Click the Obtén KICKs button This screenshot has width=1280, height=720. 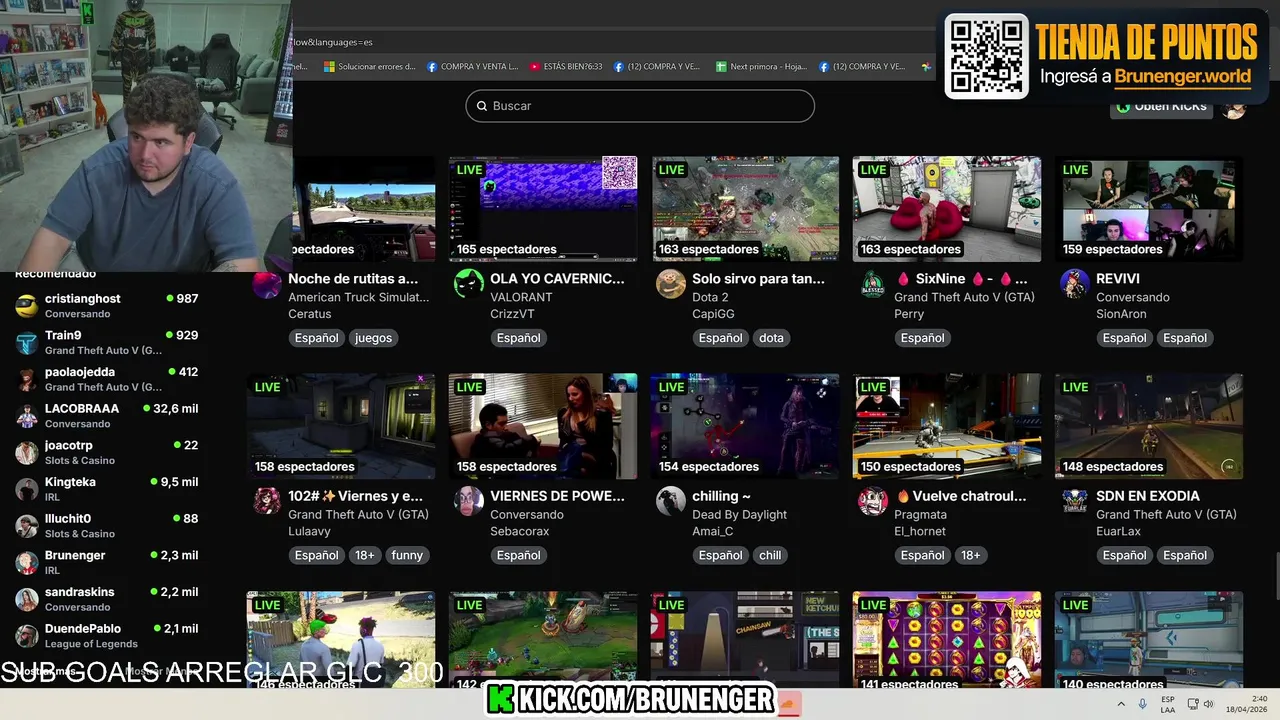[1161, 106]
